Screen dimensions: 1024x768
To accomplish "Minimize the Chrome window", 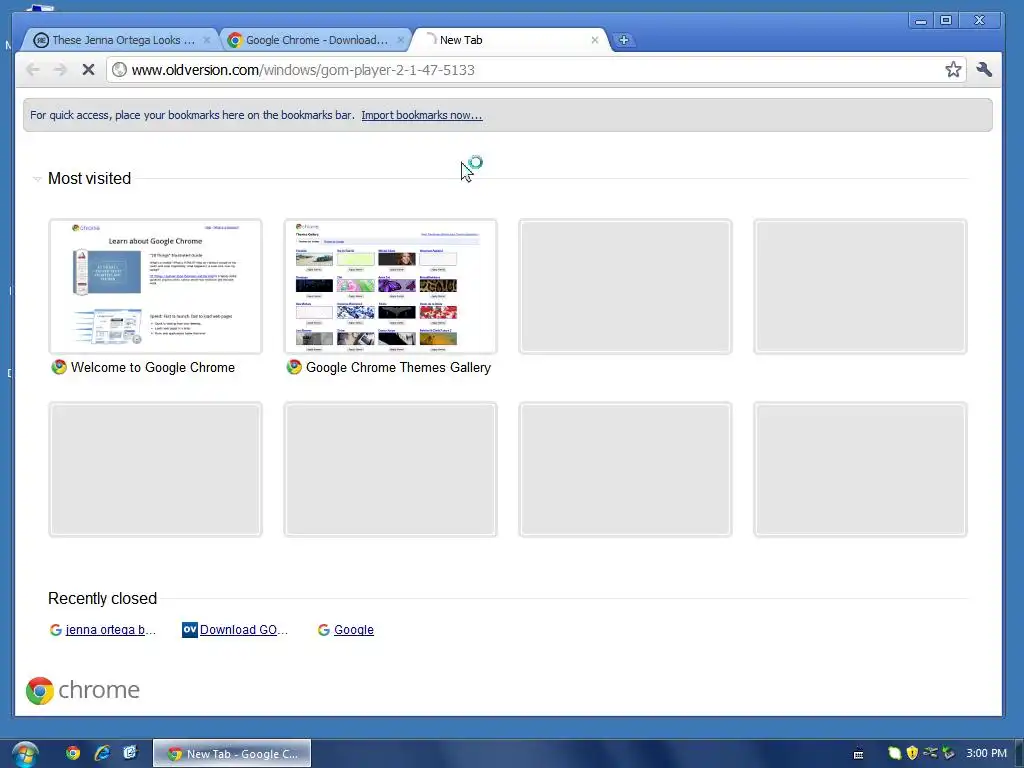I will 921,20.
